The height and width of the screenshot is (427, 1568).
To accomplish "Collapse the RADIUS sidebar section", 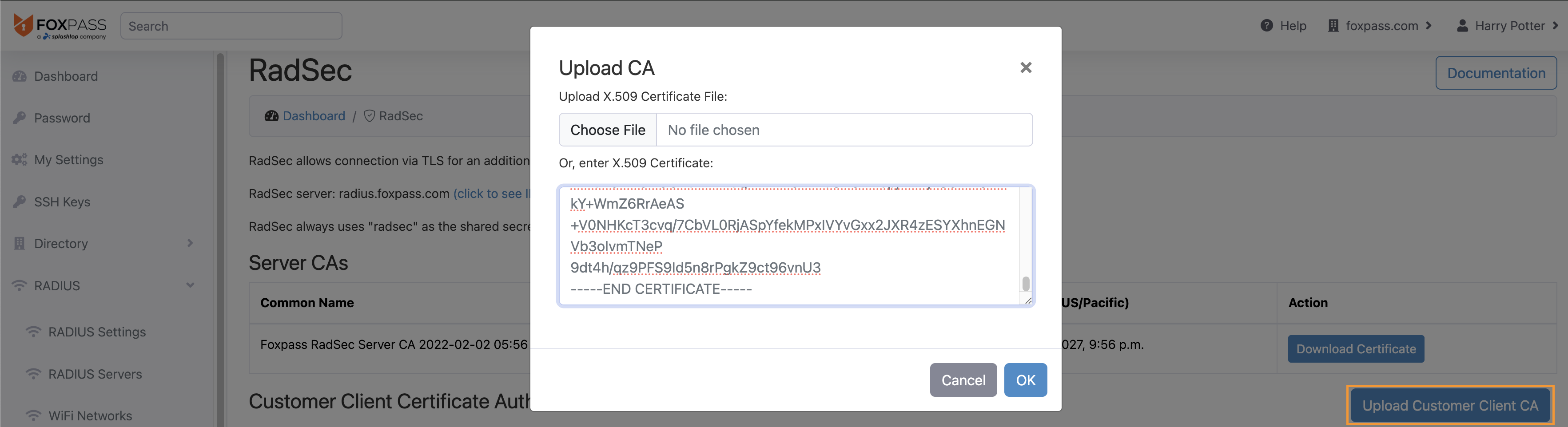I will click(190, 285).
